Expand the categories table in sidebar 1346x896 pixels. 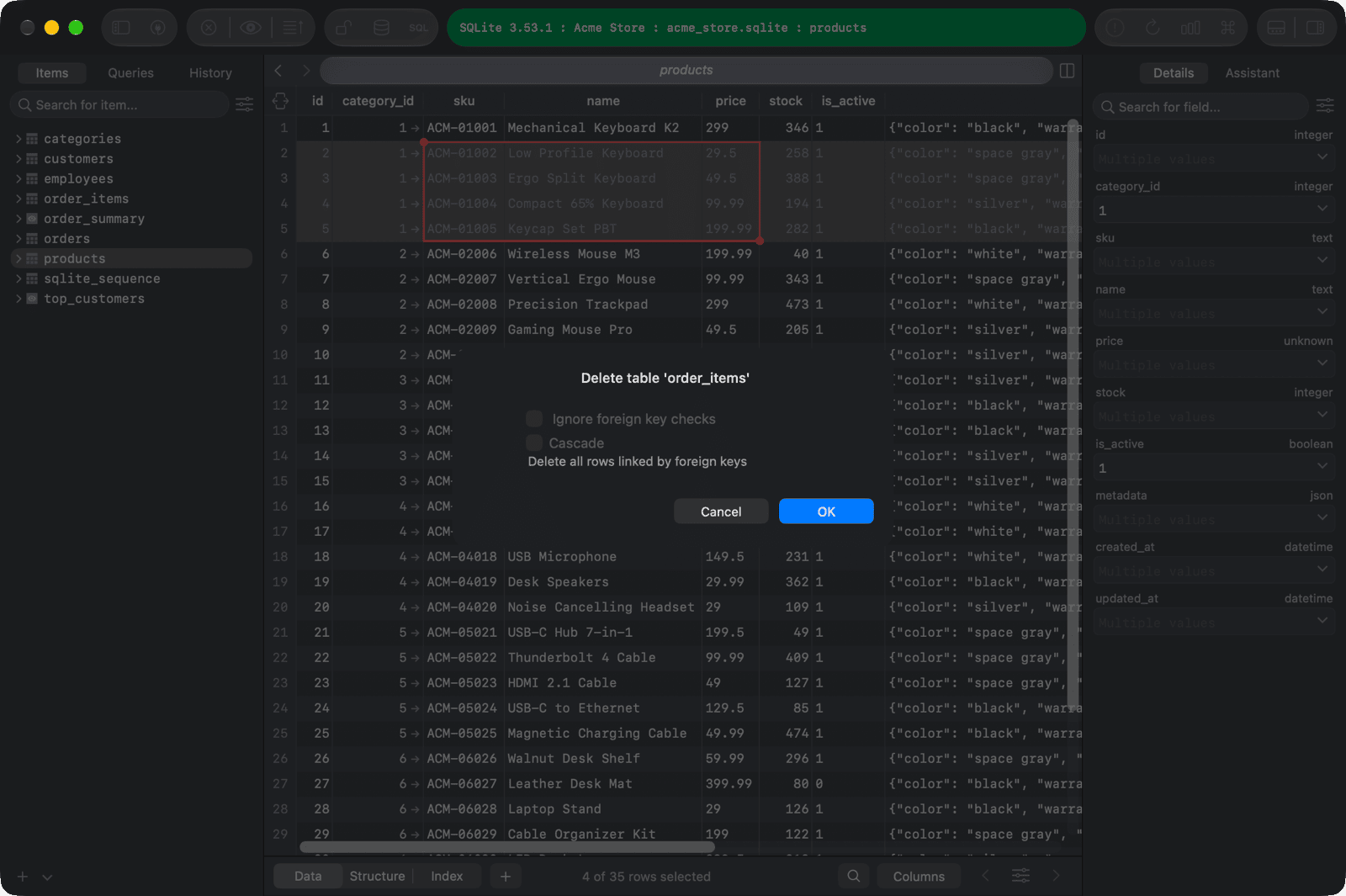19,139
